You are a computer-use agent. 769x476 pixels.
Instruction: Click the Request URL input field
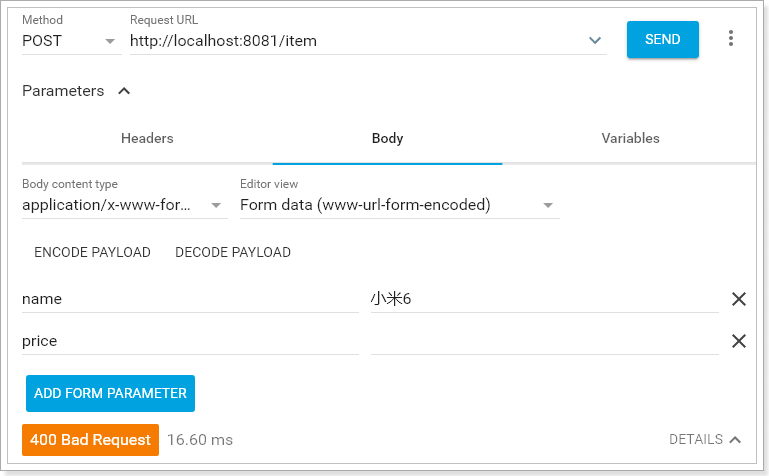coord(355,40)
